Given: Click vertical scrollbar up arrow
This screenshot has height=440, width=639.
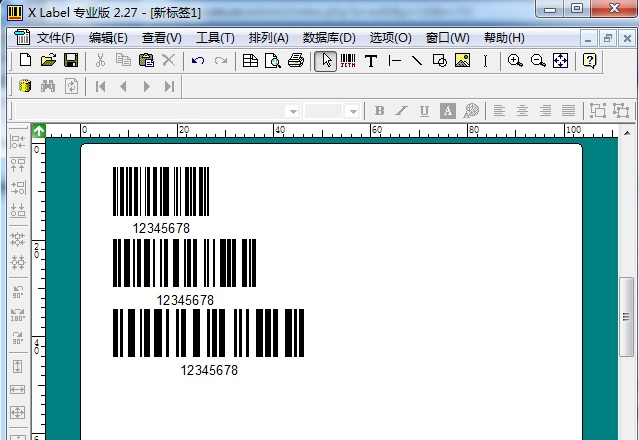Looking at the screenshot, I should pyautogui.click(x=627, y=133).
